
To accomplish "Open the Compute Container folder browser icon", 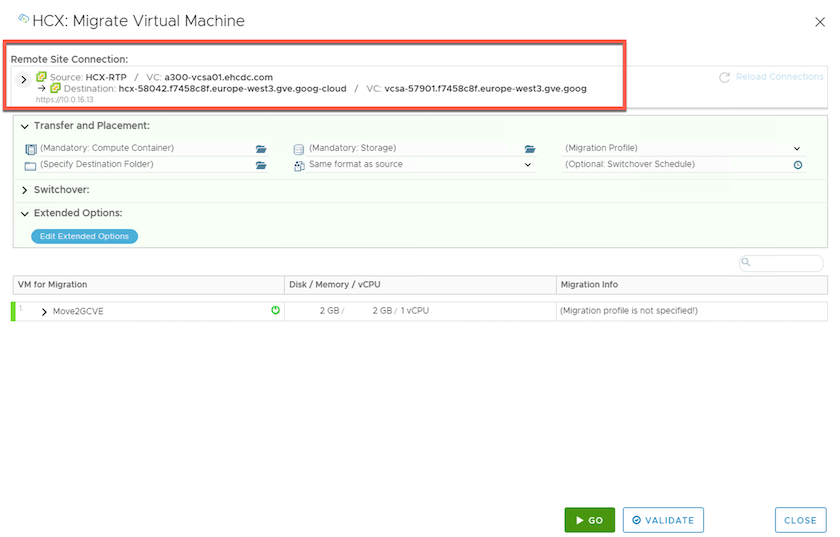I will click(x=261, y=149).
